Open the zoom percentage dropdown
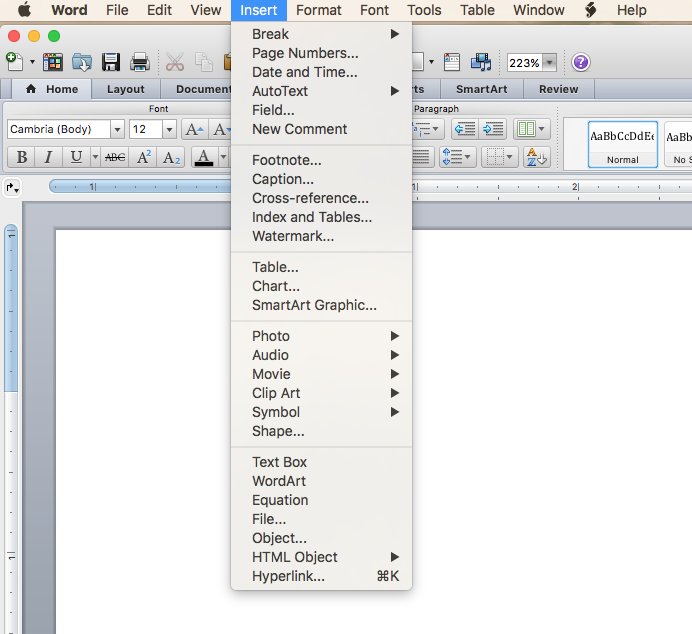692x634 pixels. [549, 62]
